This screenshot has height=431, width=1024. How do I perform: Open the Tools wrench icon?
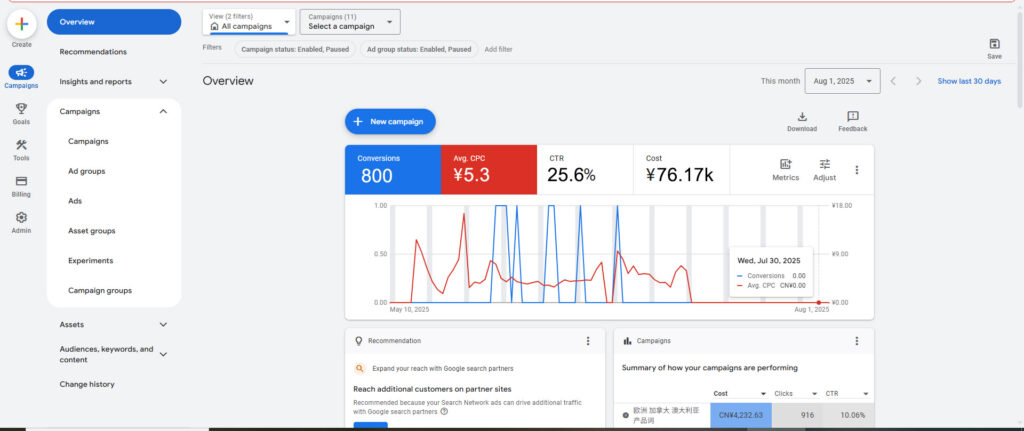pyautogui.click(x=21, y=146)
